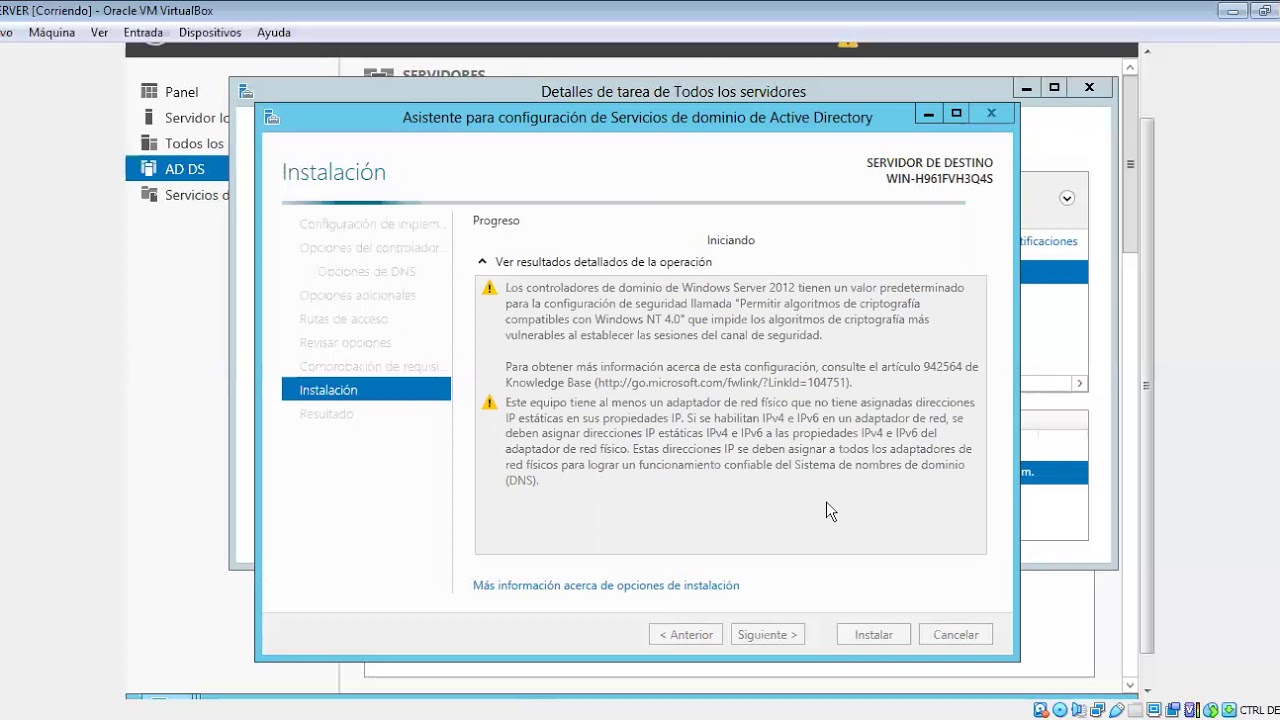The width and height of the screenshot is (1280, 720).
Task: Select the Revisar opciones wizard step
Action: click(x=345, y=343)
